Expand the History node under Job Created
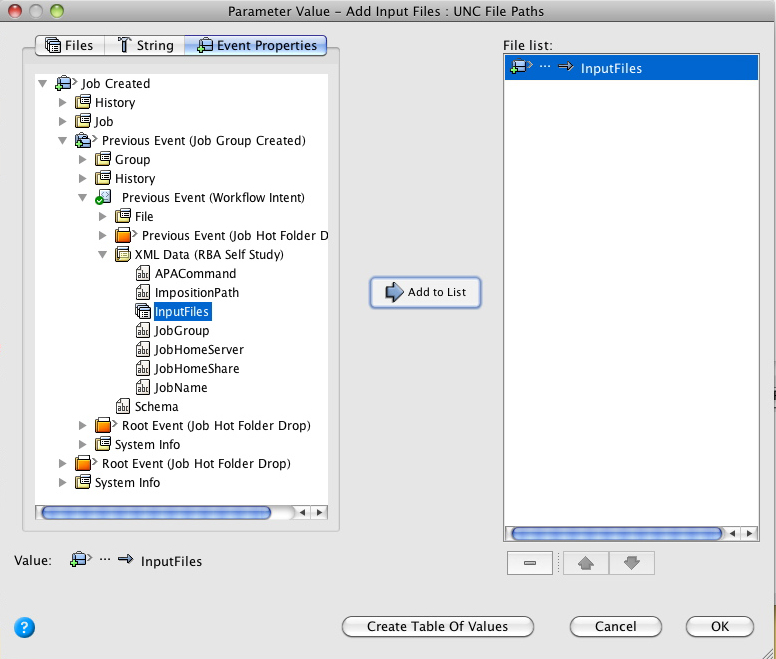Screen dimensions: 776x659 point(63,102)
